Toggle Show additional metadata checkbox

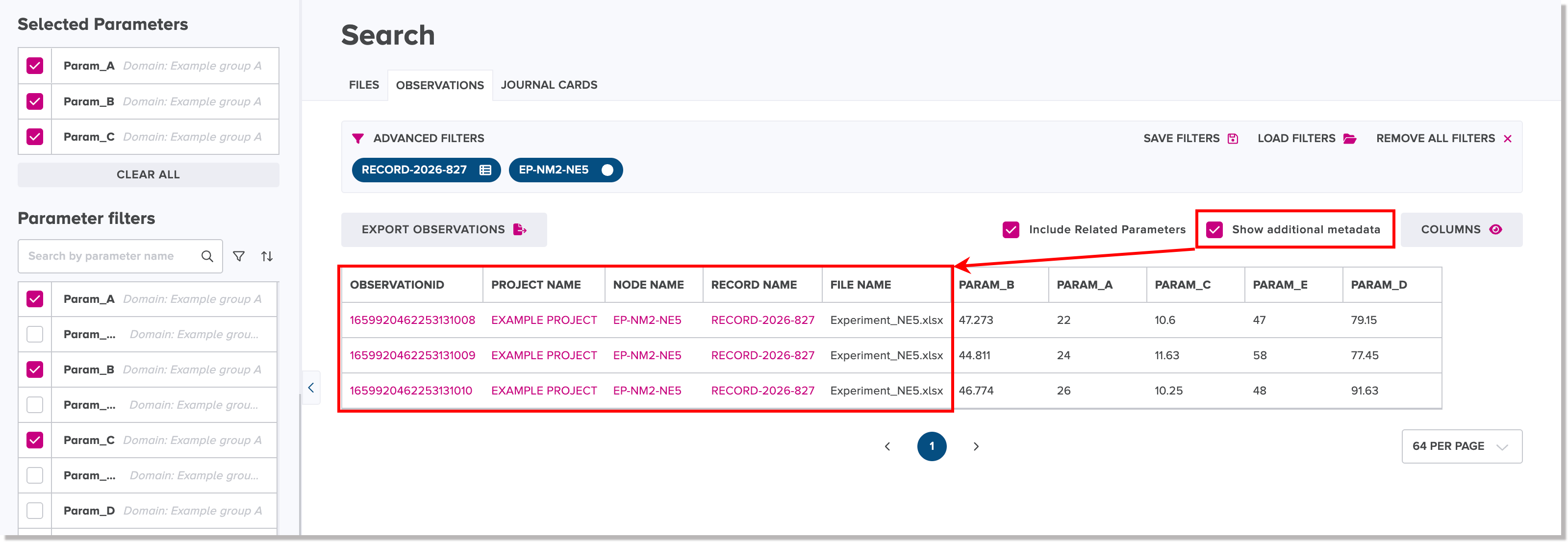point(1214,229)
